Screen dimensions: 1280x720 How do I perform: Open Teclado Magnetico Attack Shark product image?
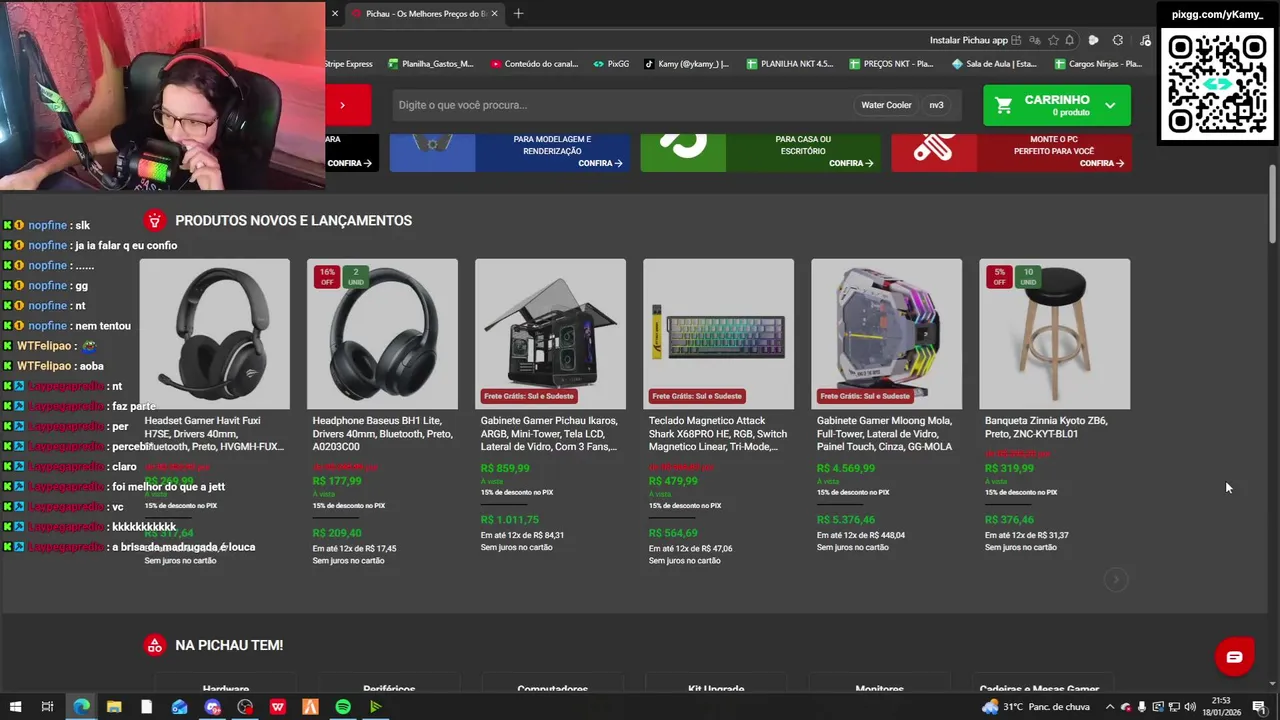coord(718,334)
